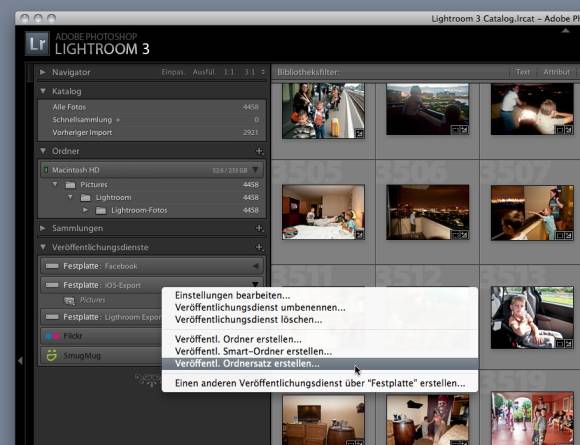Expand the Navigator panel
The width and height of the screenshot is (580, 445).
tap(43, 72)
